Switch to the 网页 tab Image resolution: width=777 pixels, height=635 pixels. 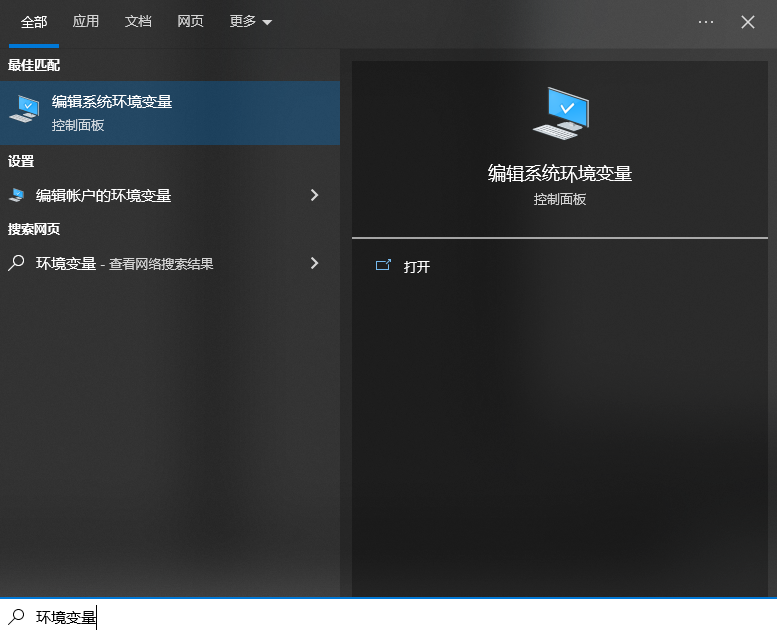click(x=190, y=21)
